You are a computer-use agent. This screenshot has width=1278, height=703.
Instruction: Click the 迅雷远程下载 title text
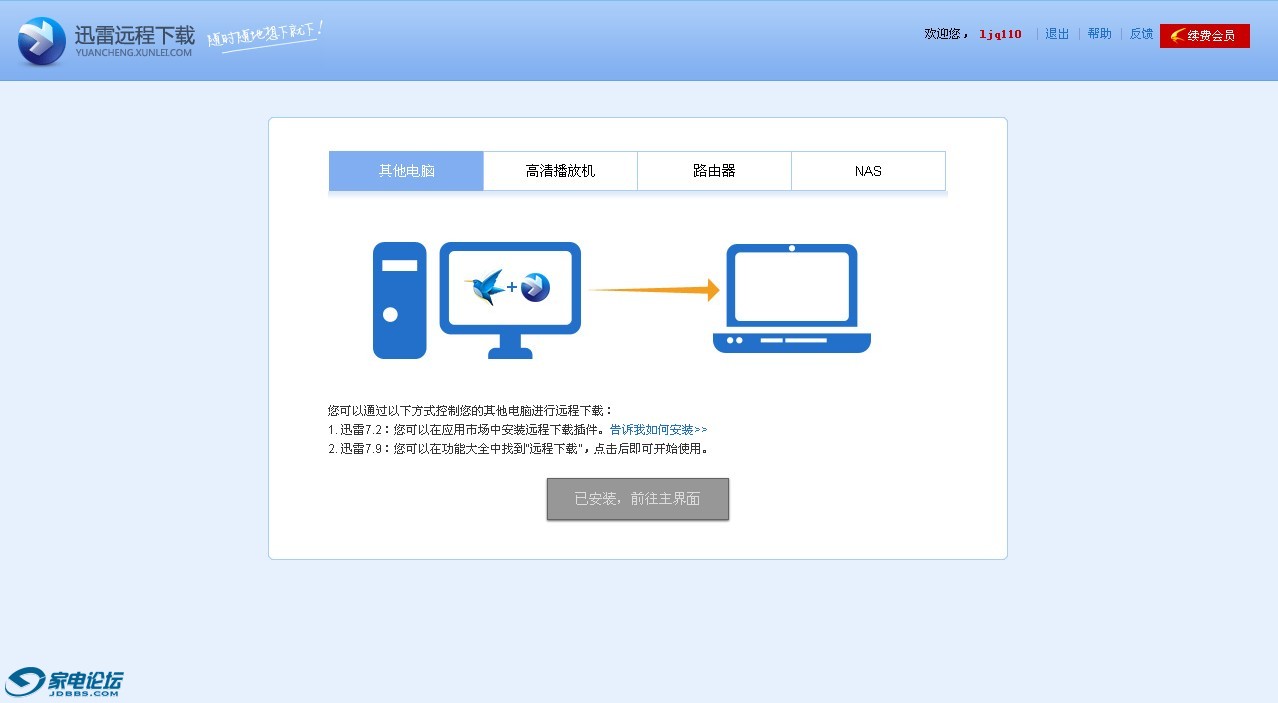click(135, 36)
